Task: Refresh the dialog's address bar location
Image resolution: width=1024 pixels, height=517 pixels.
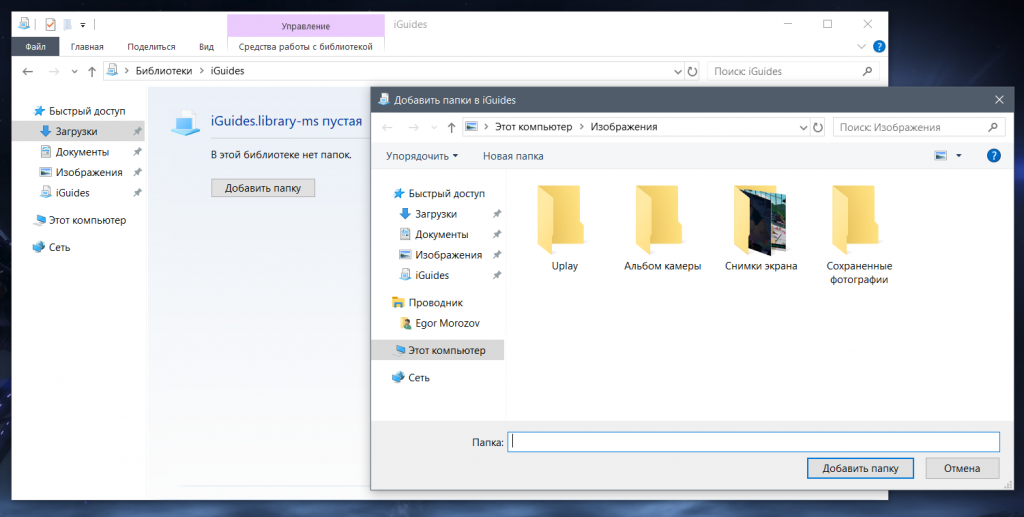Action: click(818, 127)
